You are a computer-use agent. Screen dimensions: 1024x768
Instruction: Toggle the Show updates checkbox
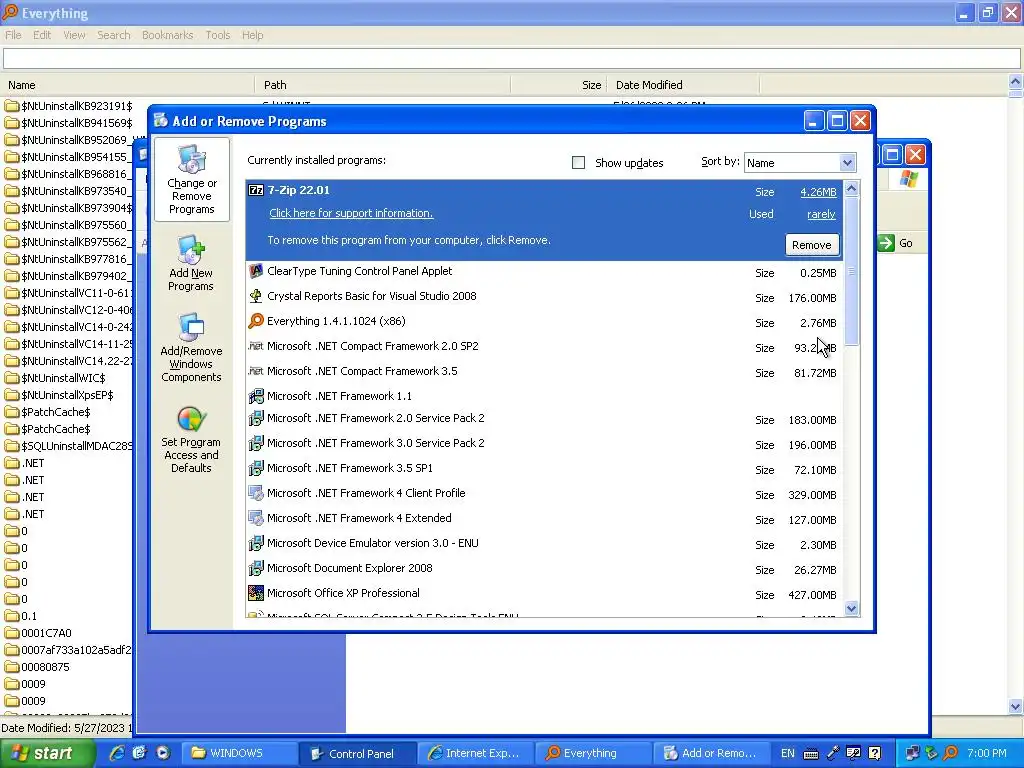[x=578, y=163]
